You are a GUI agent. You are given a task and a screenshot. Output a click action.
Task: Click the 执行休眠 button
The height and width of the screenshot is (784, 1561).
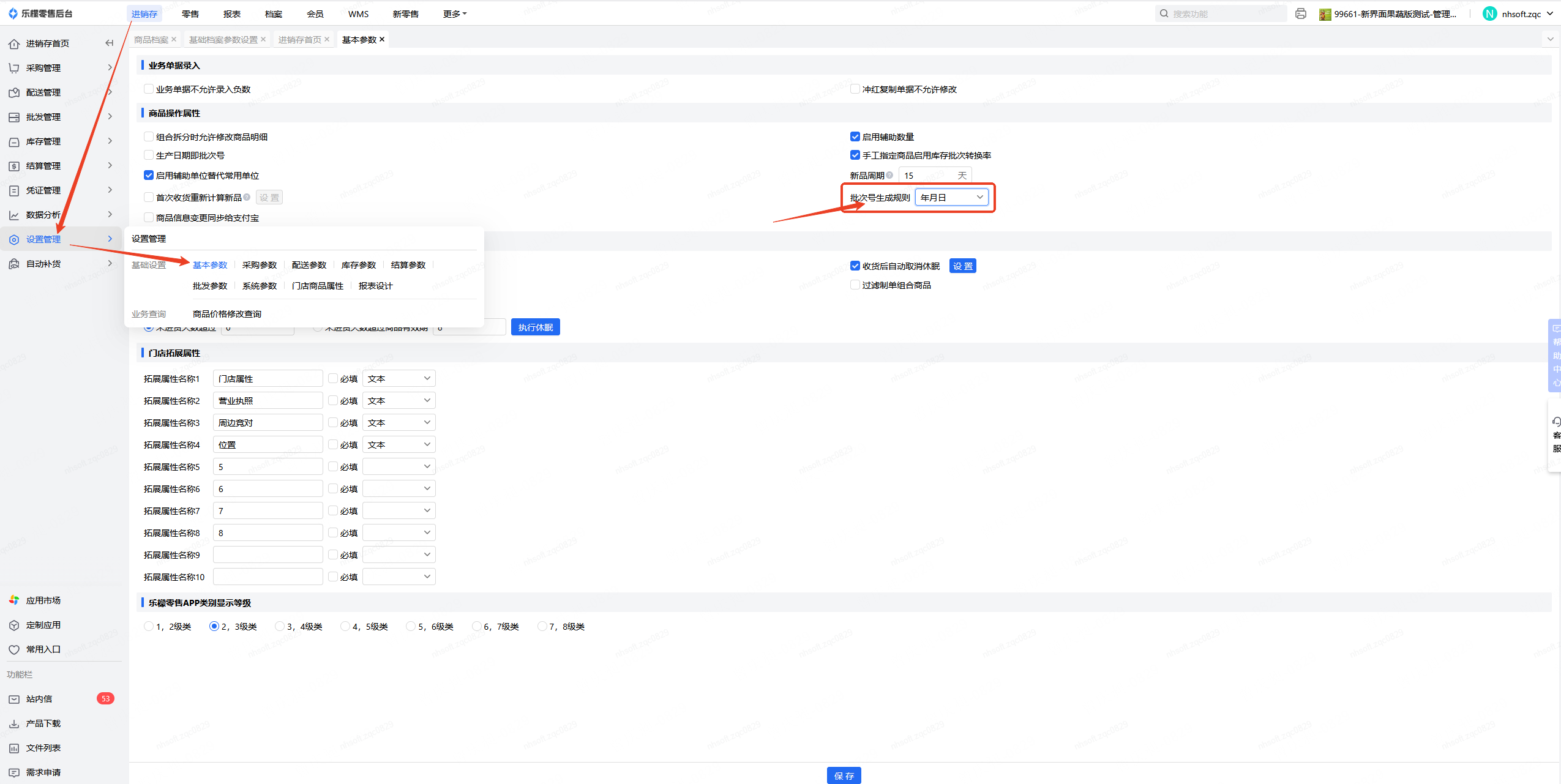click(x=535, y=327)
